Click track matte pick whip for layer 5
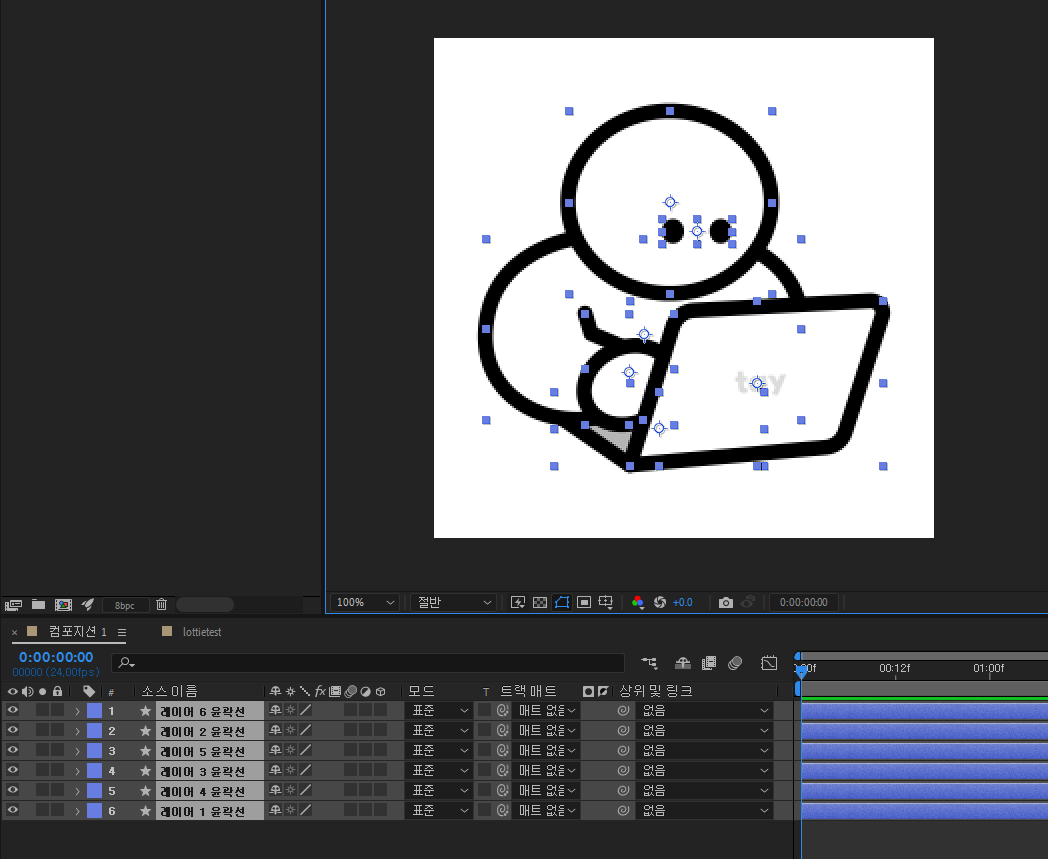Viewport: 1048px width, 859px height. point(503,791)
